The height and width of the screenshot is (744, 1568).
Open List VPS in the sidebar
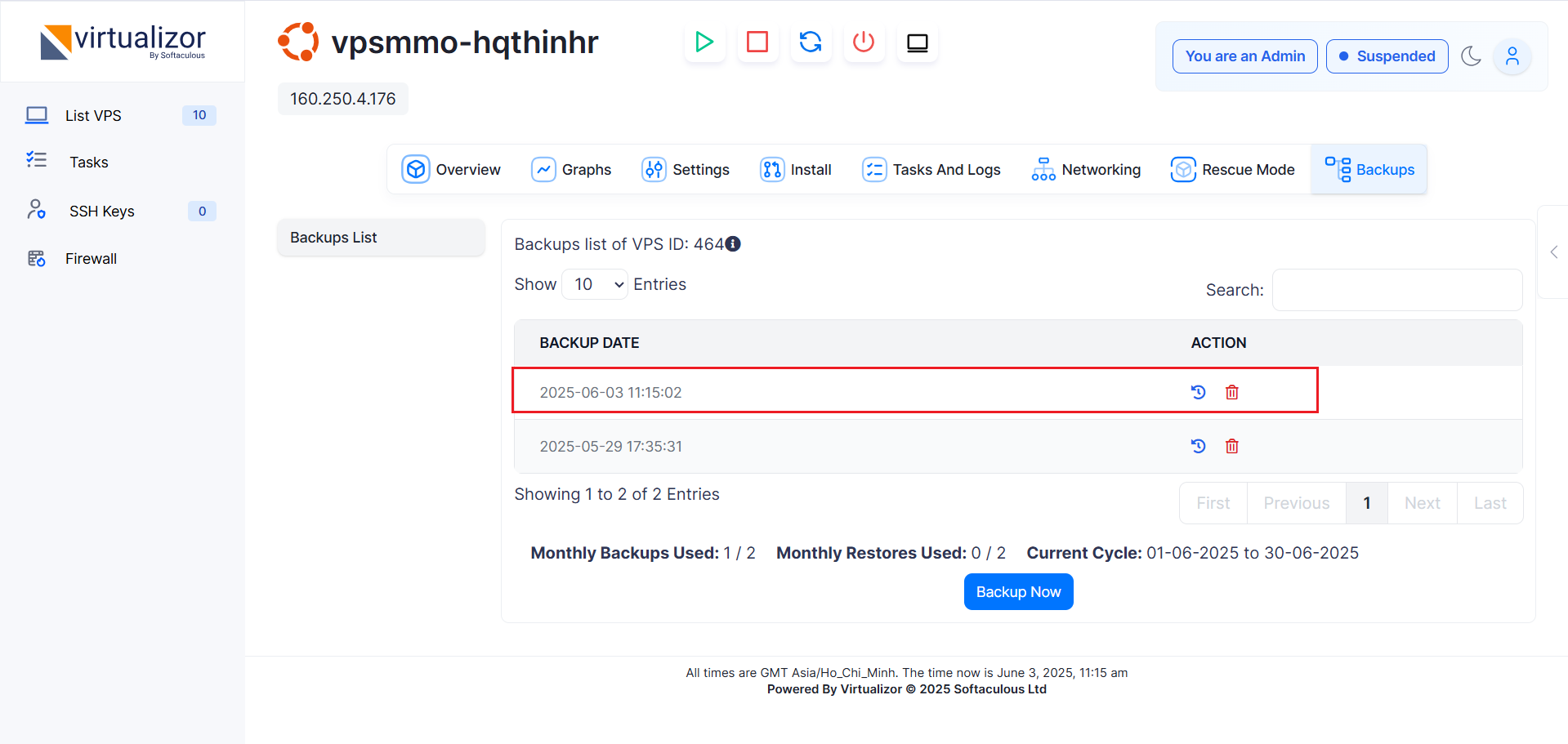point(93,116)
